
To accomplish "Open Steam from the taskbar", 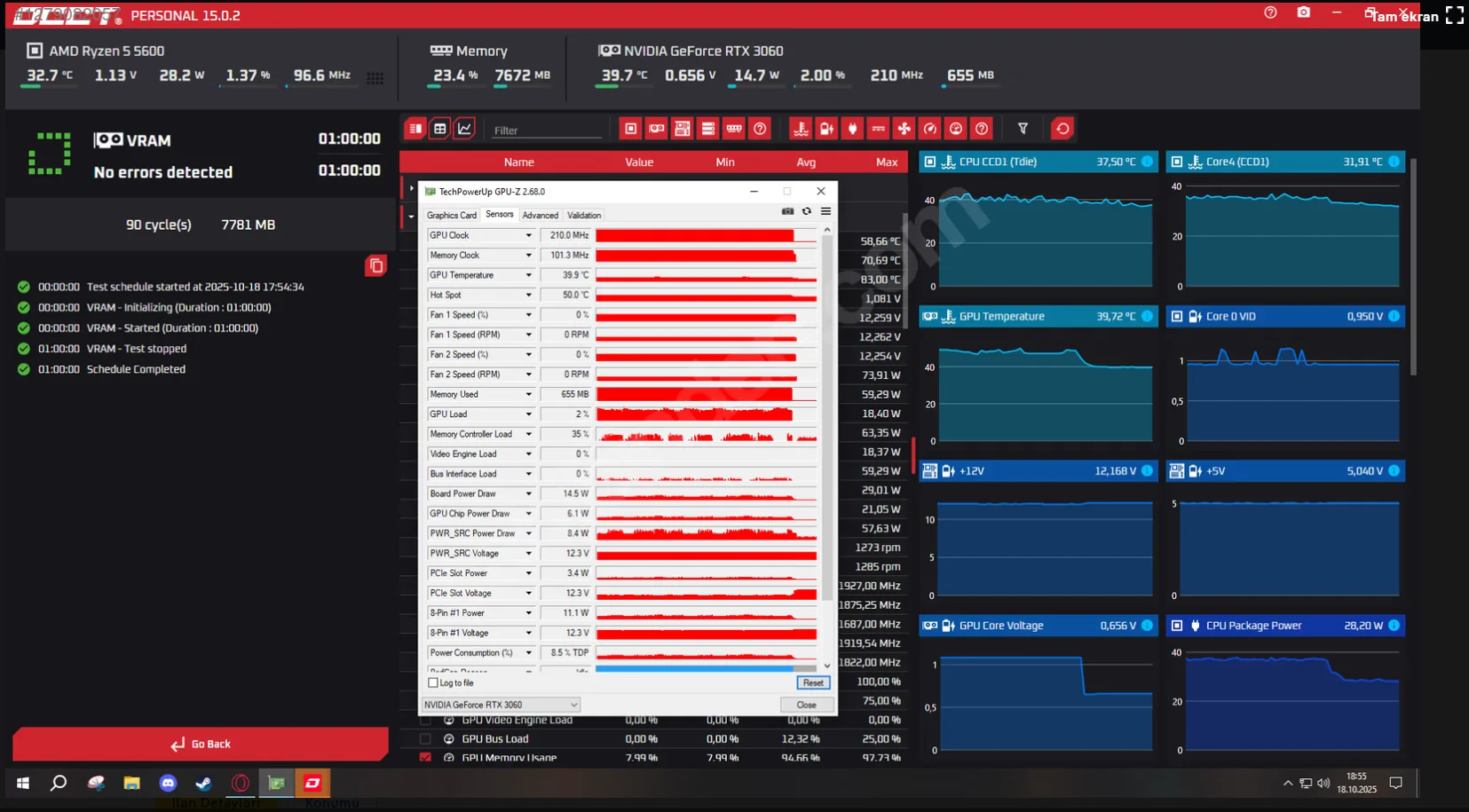I will pyautogui.click(x=204, y=783).
